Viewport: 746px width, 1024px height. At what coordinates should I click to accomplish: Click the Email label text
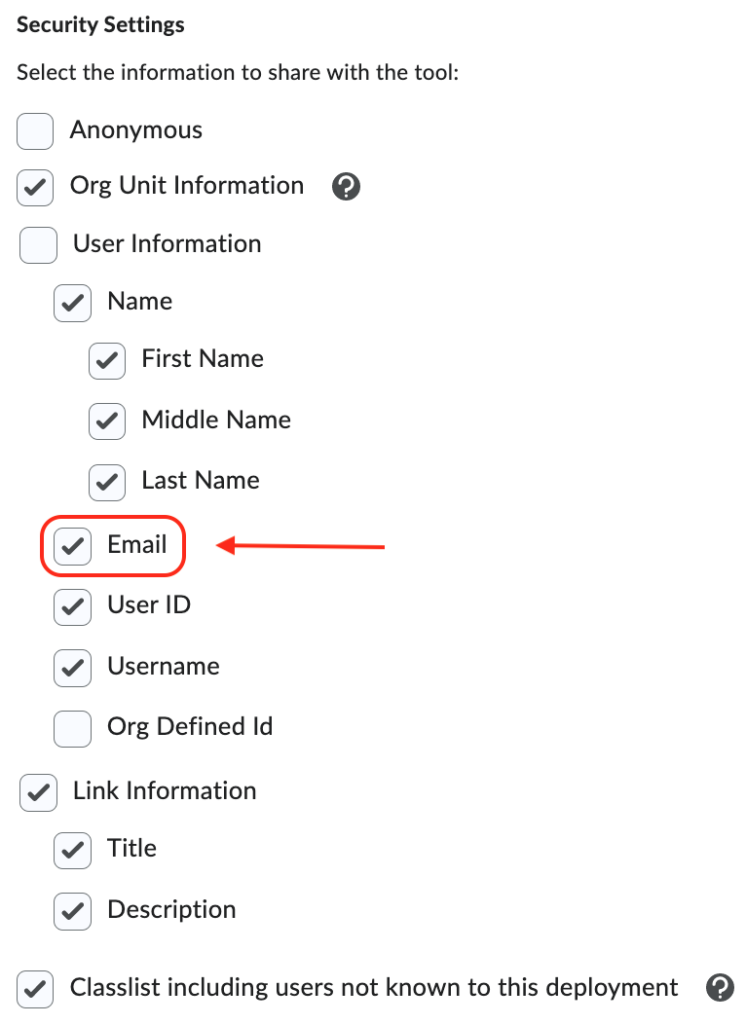coord(137,545)
